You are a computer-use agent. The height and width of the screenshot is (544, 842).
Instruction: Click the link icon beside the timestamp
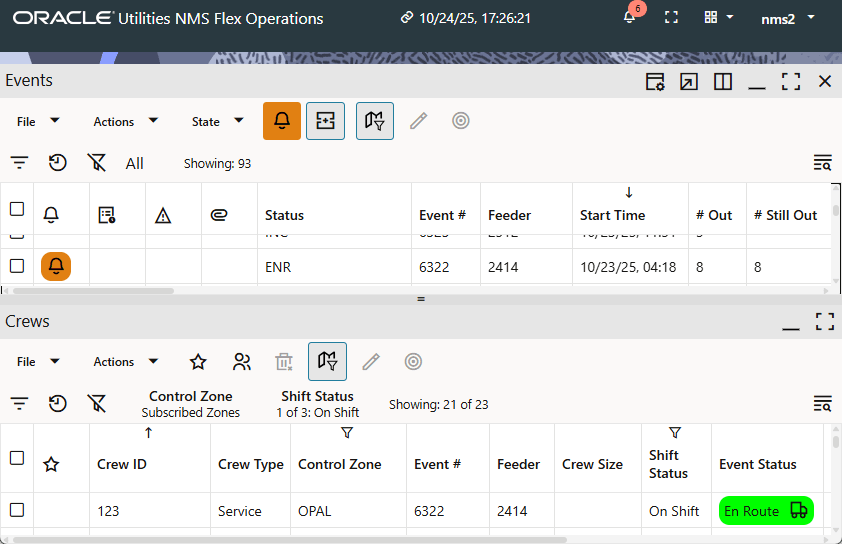[407, 18]
